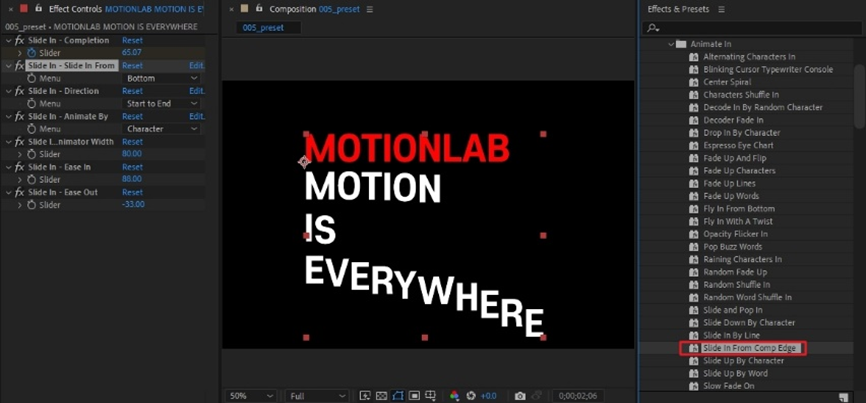
Task: Open the Full resolution dropdown
Action: tap(317, 396)
